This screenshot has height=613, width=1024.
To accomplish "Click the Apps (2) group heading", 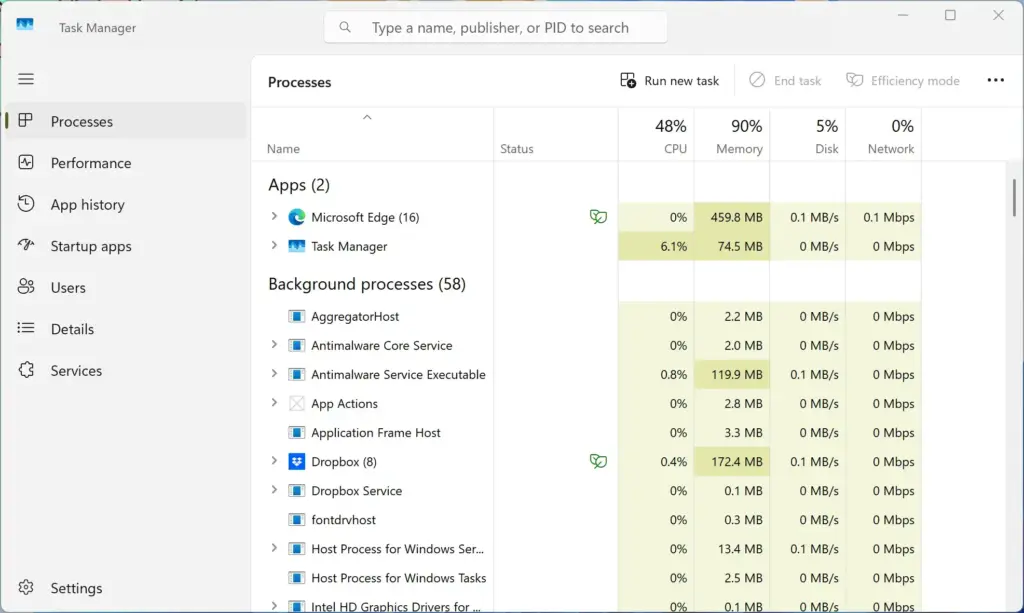I will [x=299, y=185].
